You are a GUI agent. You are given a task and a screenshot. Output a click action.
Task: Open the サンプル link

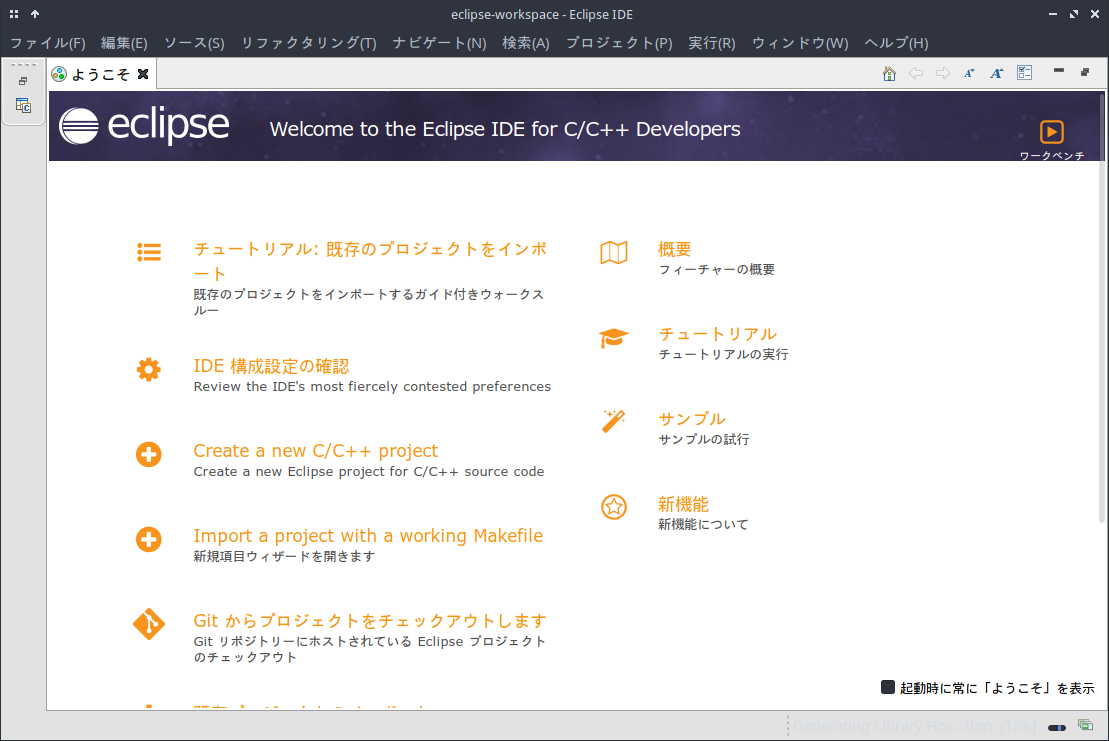692,419
